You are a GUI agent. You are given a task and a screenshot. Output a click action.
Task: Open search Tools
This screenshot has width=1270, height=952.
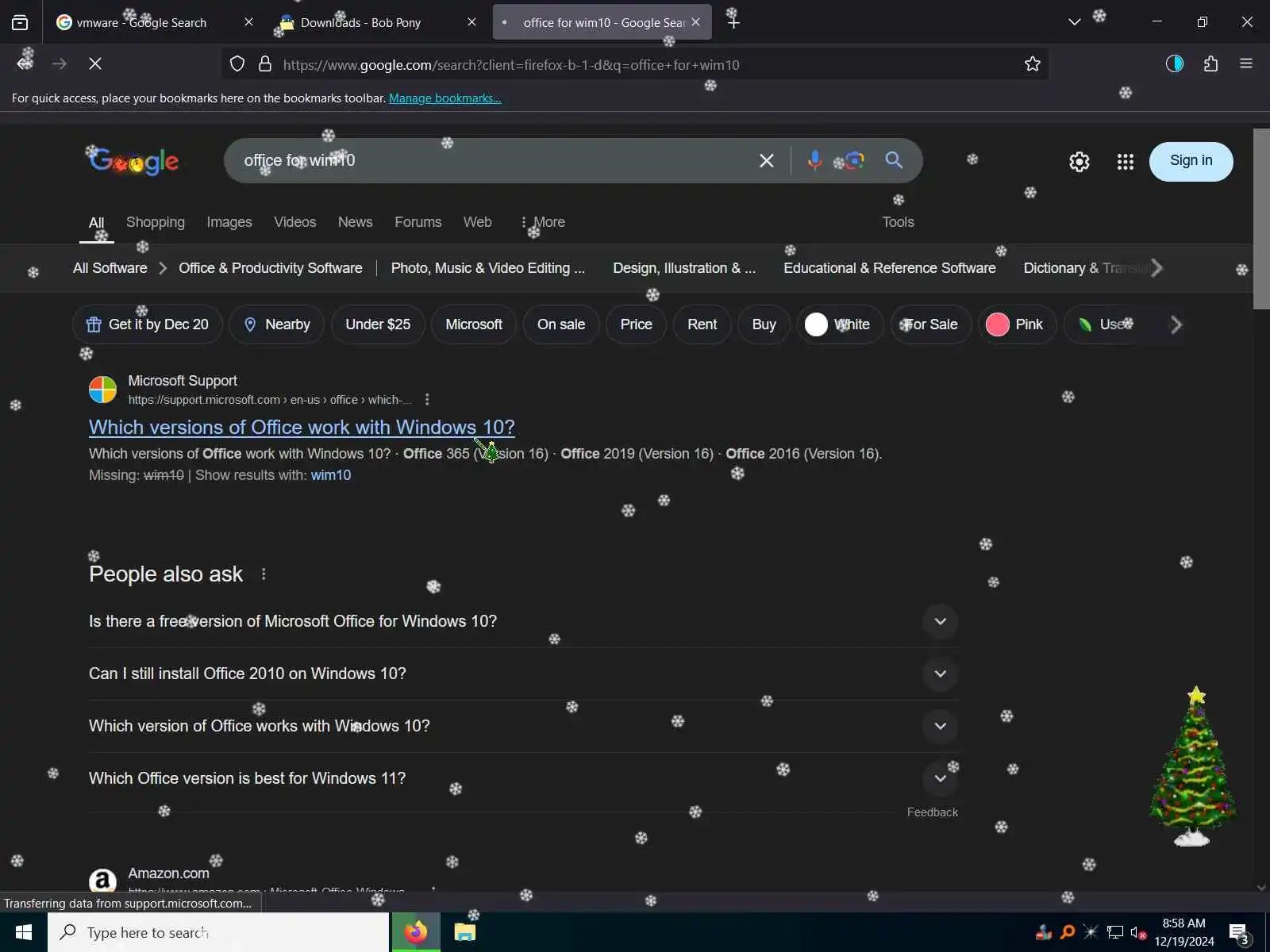click(899, 222)
